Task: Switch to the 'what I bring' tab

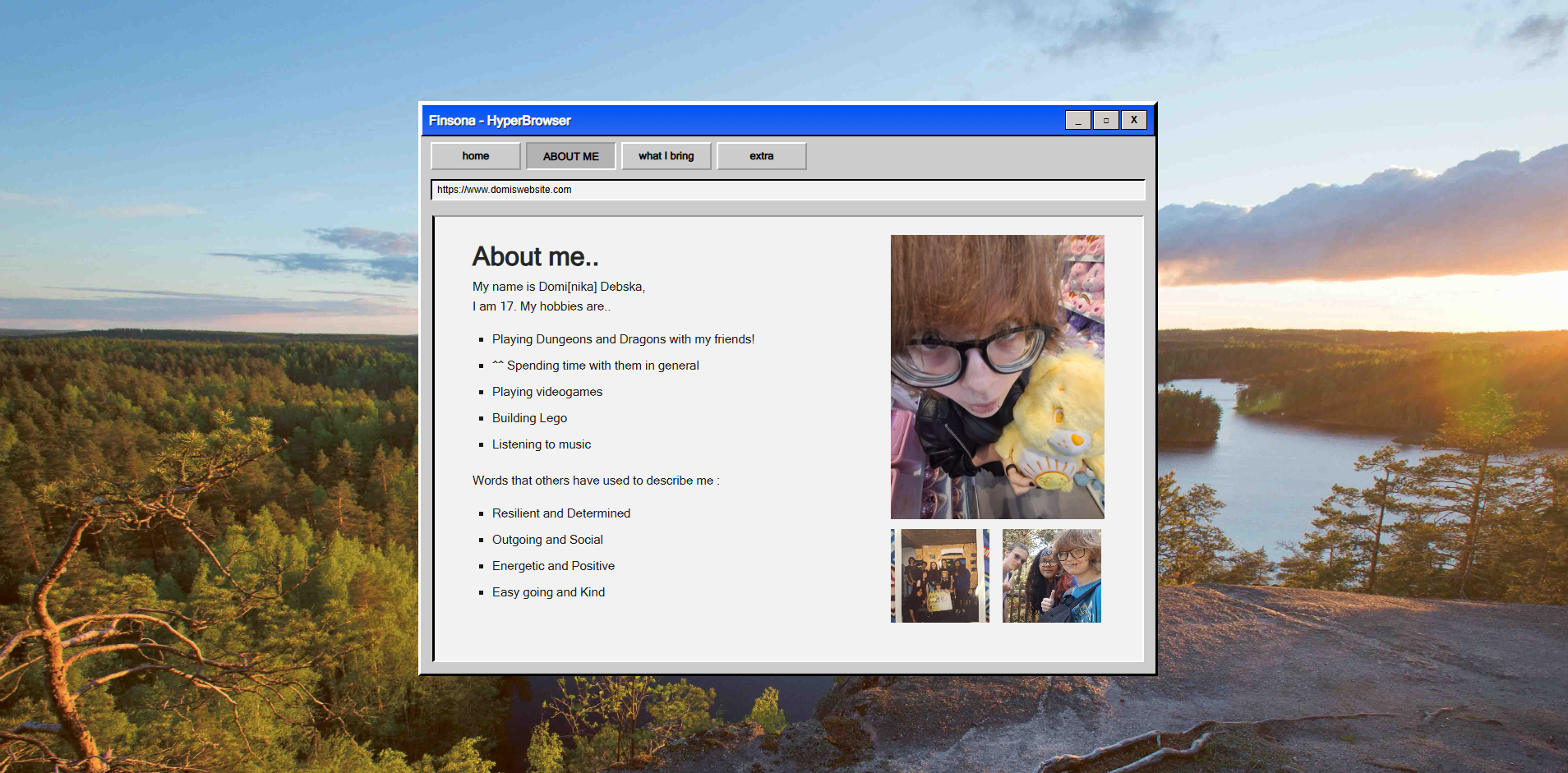Action: click(x=666, y=156)
